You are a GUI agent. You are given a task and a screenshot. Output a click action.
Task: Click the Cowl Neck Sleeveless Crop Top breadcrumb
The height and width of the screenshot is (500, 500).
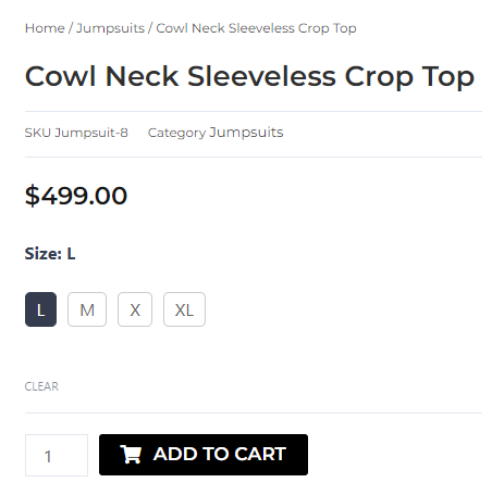[256, 29]
